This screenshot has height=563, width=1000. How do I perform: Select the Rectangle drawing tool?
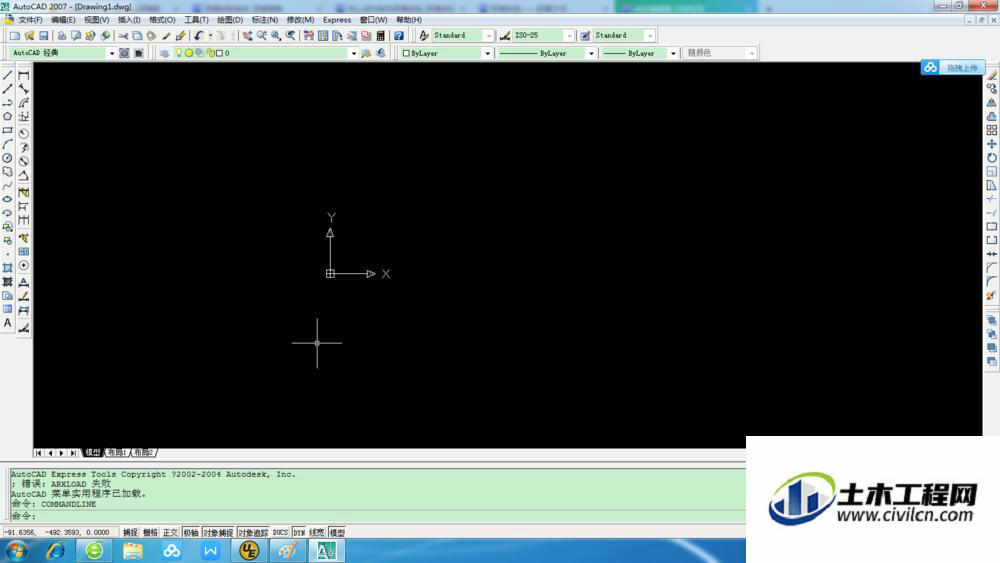[8, 130]
